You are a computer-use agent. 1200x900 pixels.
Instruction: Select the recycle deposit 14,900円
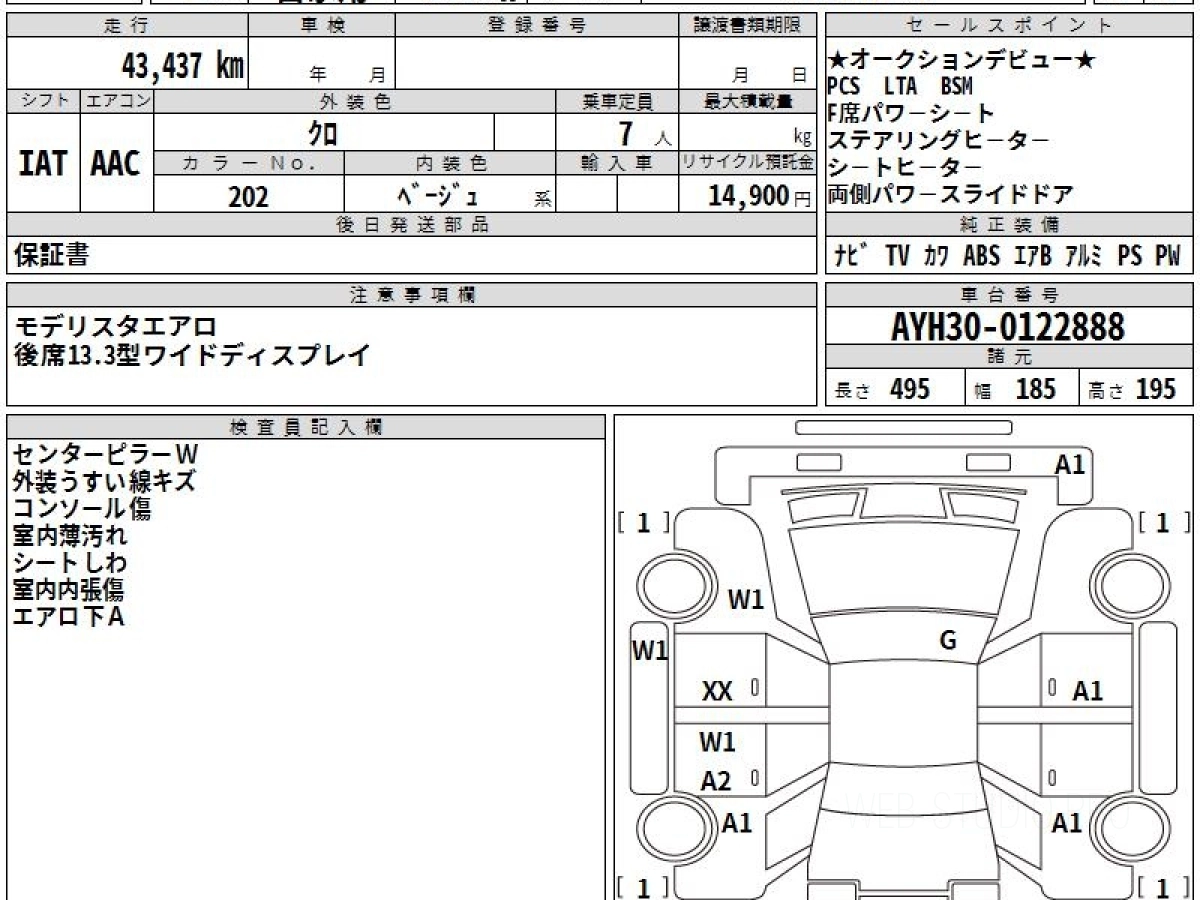coord(760,197)
